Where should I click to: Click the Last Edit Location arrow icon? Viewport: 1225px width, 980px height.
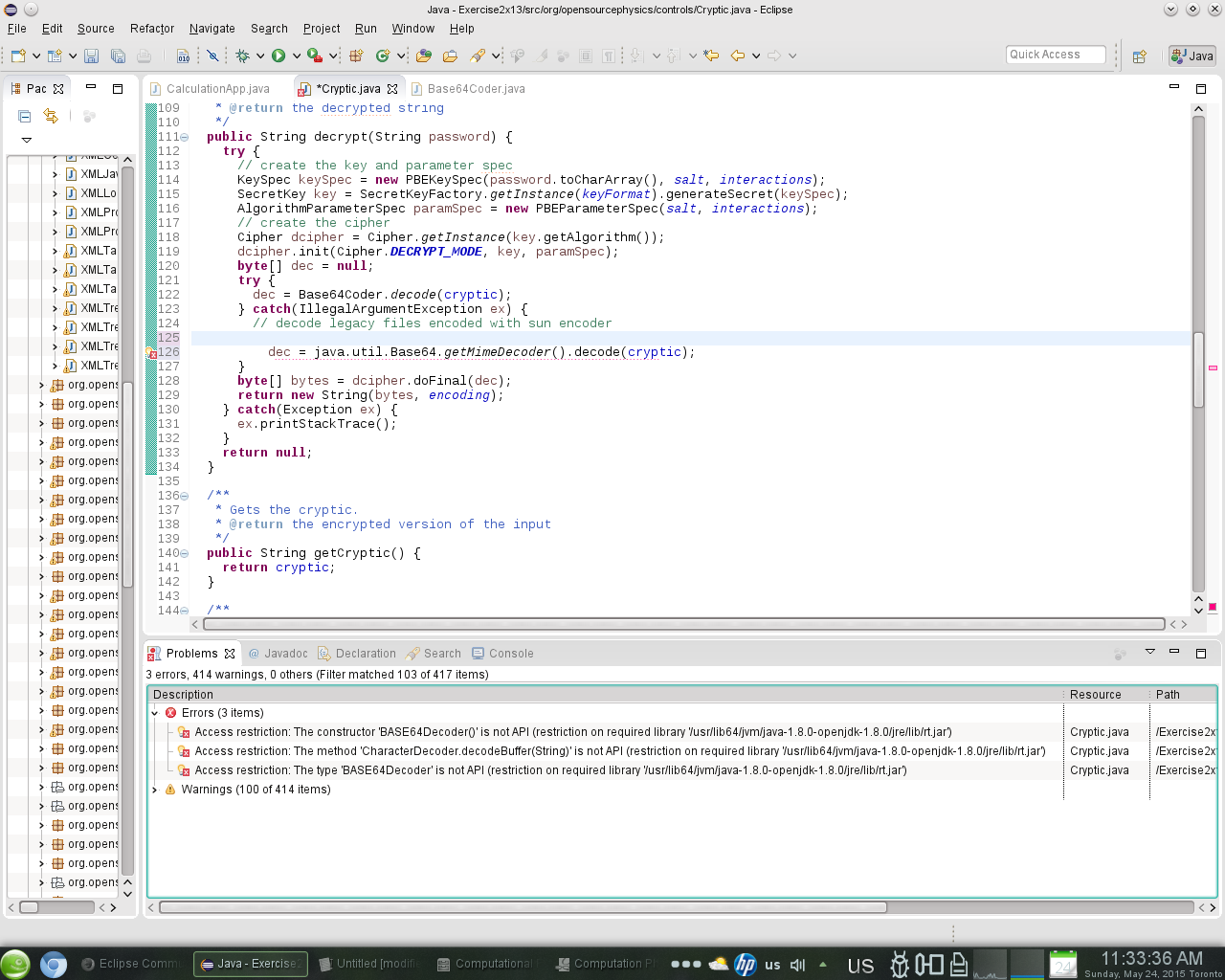point(711,56)
